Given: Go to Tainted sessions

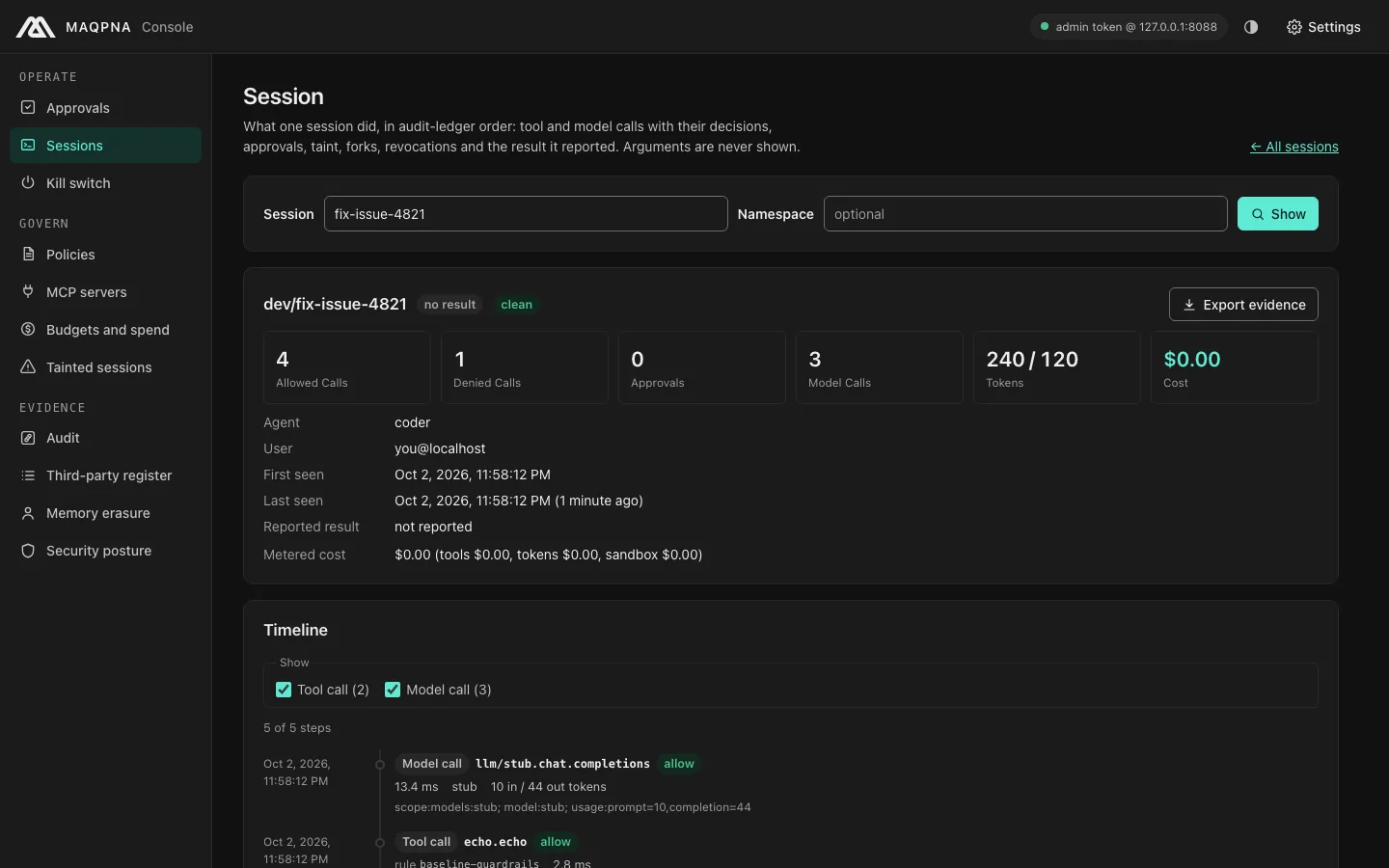Looking at the screenshot, I should coord(105,367).
